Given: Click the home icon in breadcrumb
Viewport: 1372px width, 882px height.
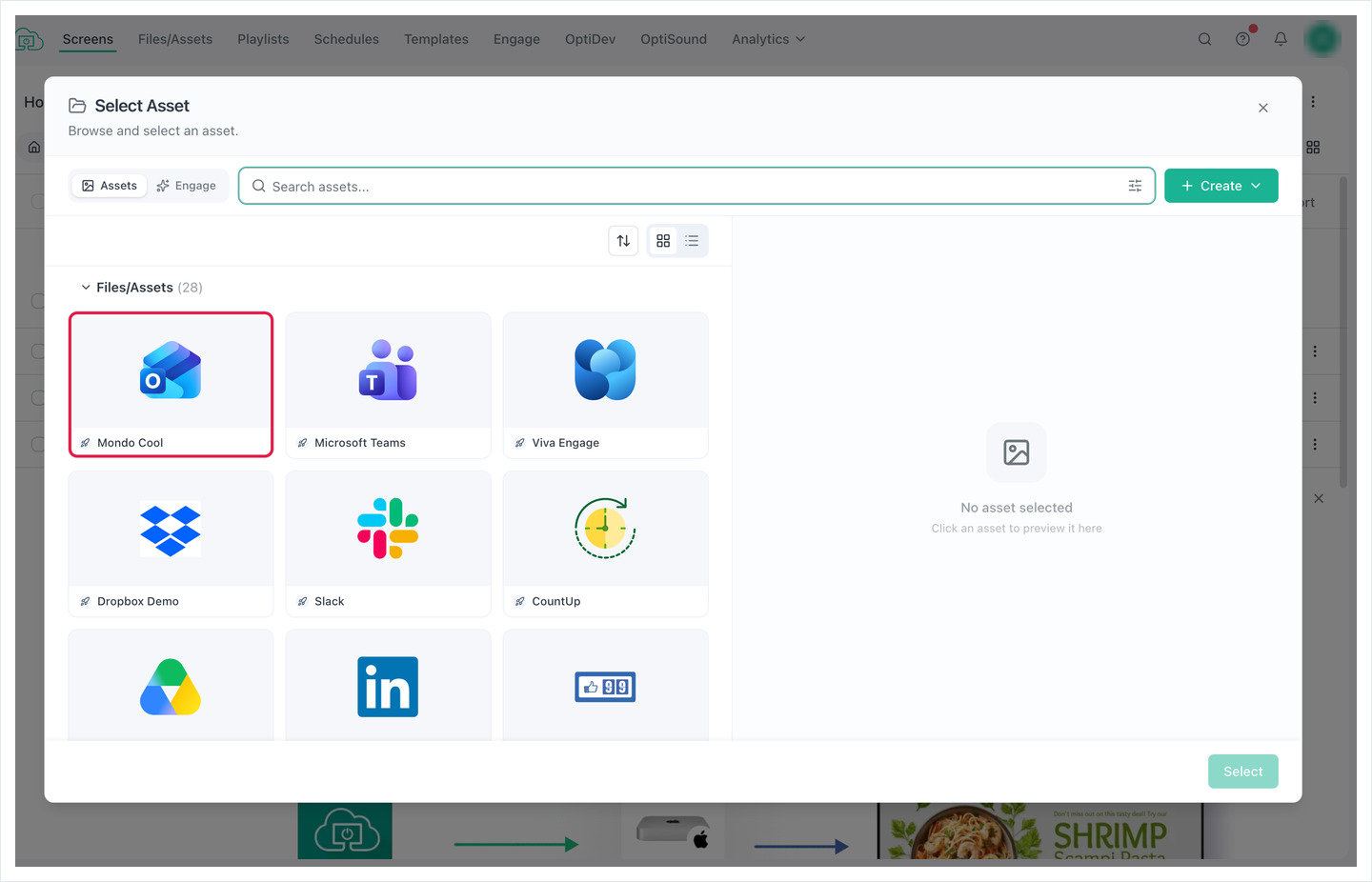Looking at the screenshot, I should [x=34, y=147].
